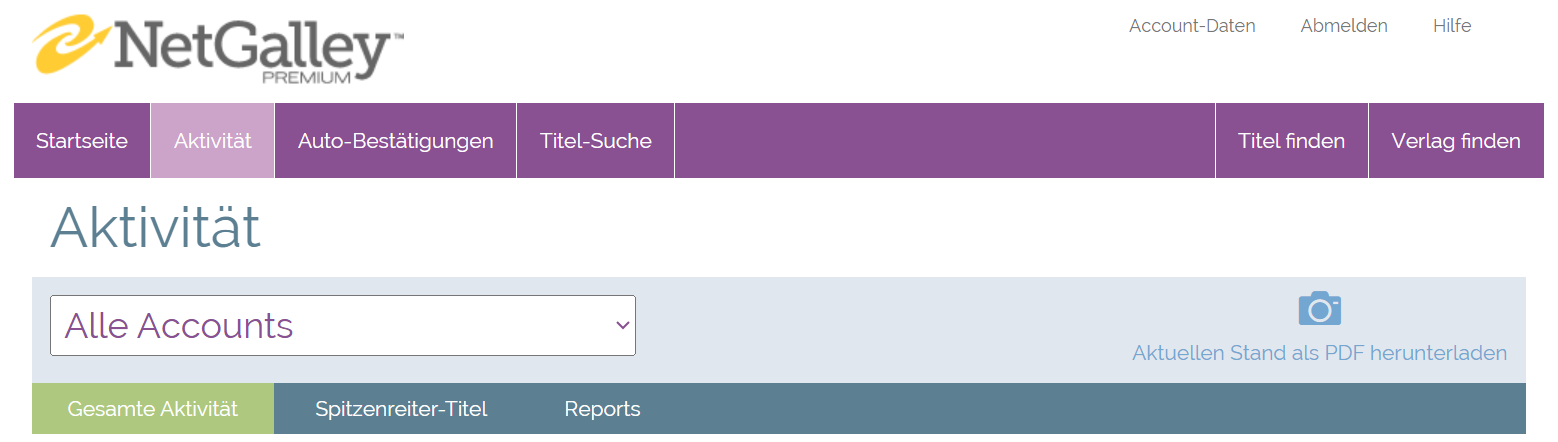Open the Alle Accounts dropdown
The width and height of the screenshot is (1558, 442).
pos(342,325)
